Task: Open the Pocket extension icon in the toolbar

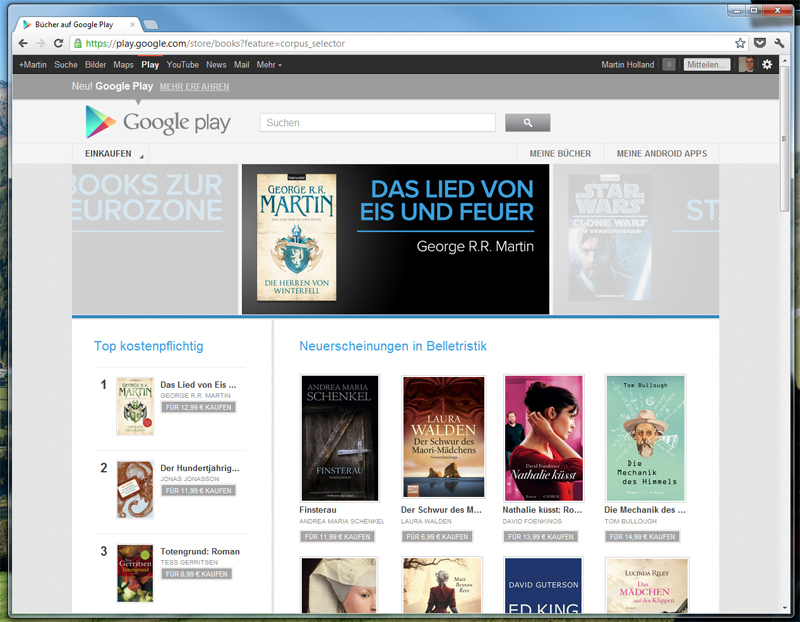Action: 760,43
